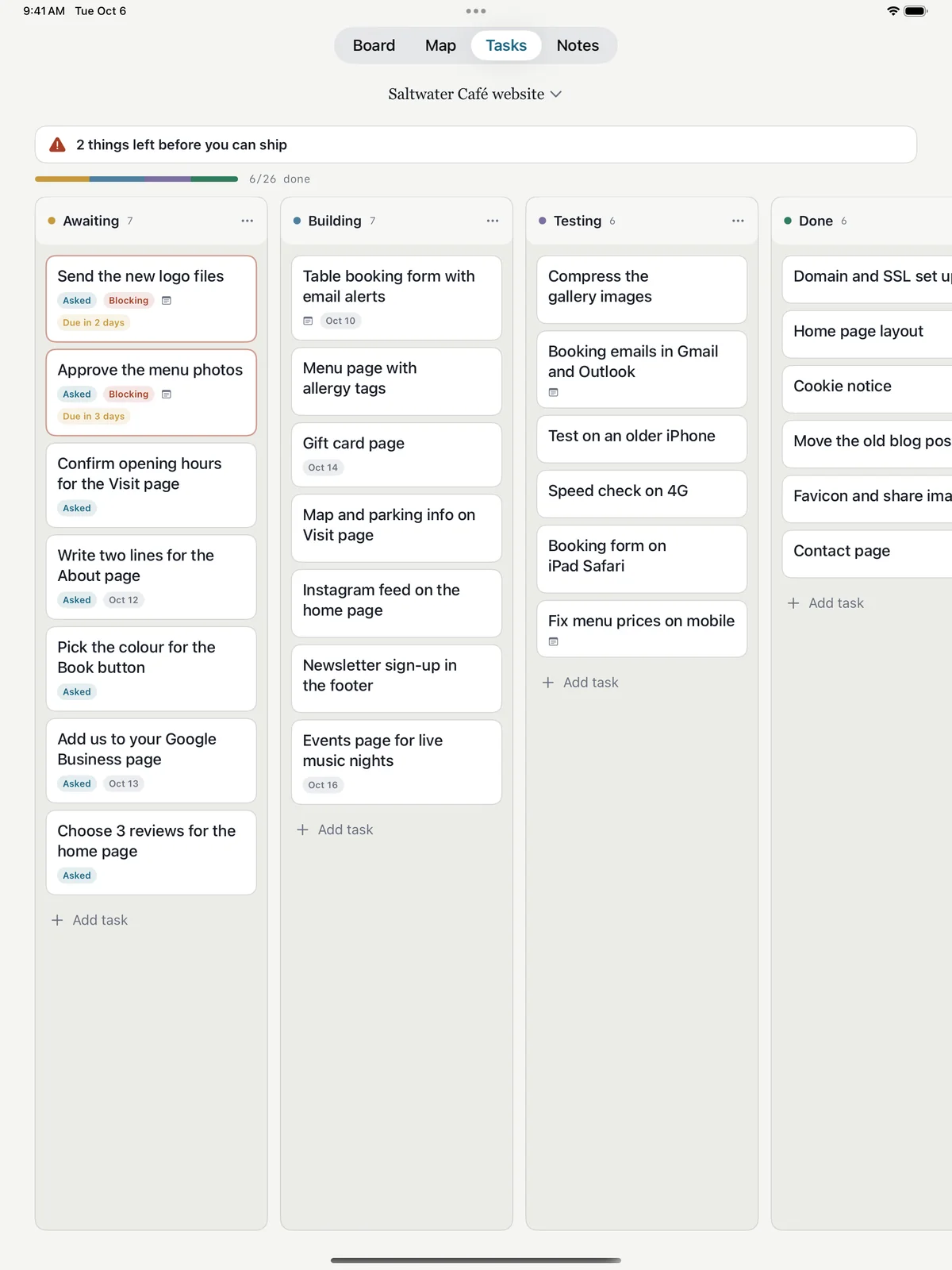Open Write two lines for the About page card
This screenshot has height=1270, width=952.
(152, 577)
